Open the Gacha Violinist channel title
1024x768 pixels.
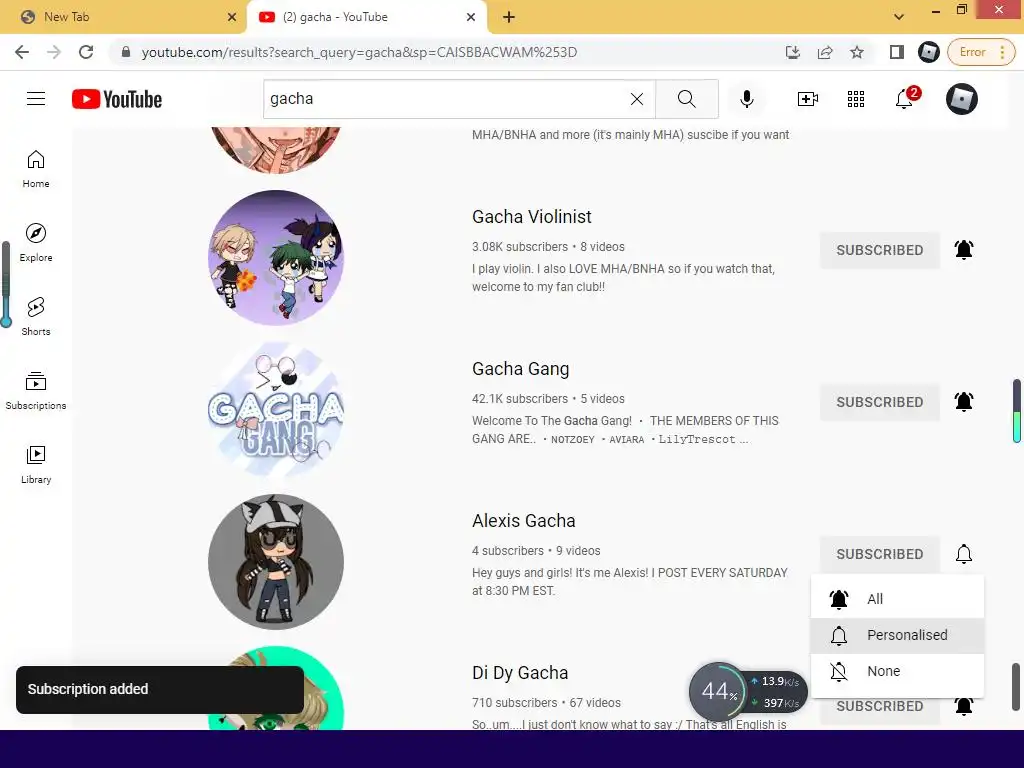[x=532, y=217]
